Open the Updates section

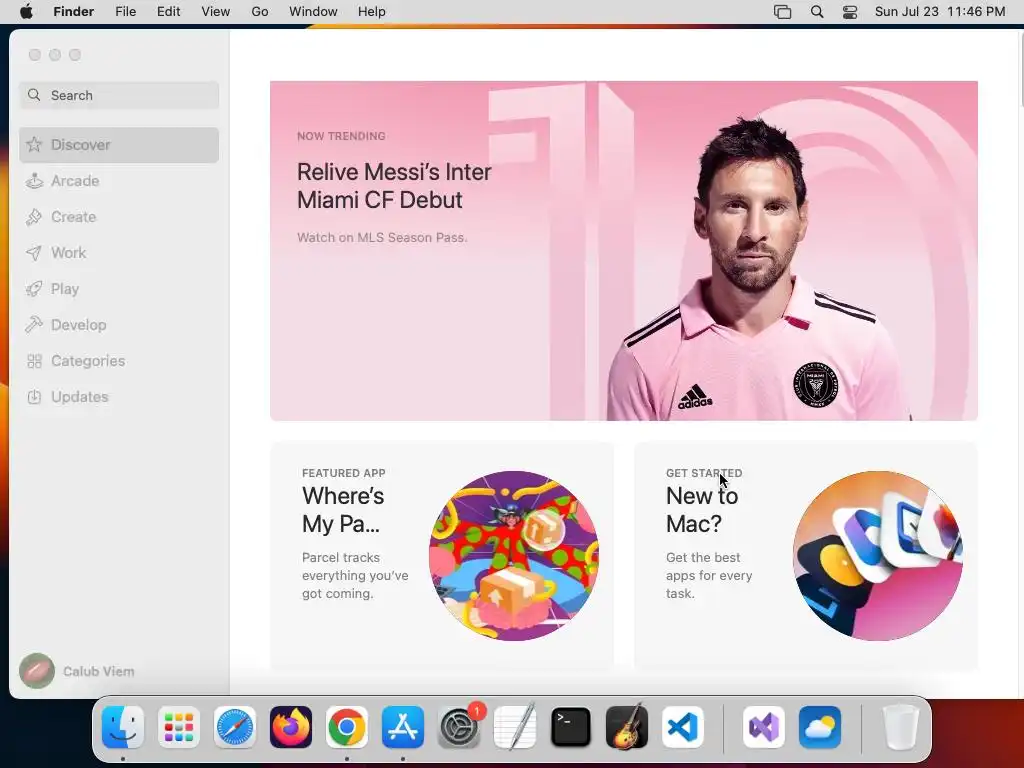(x=119, y=396)
